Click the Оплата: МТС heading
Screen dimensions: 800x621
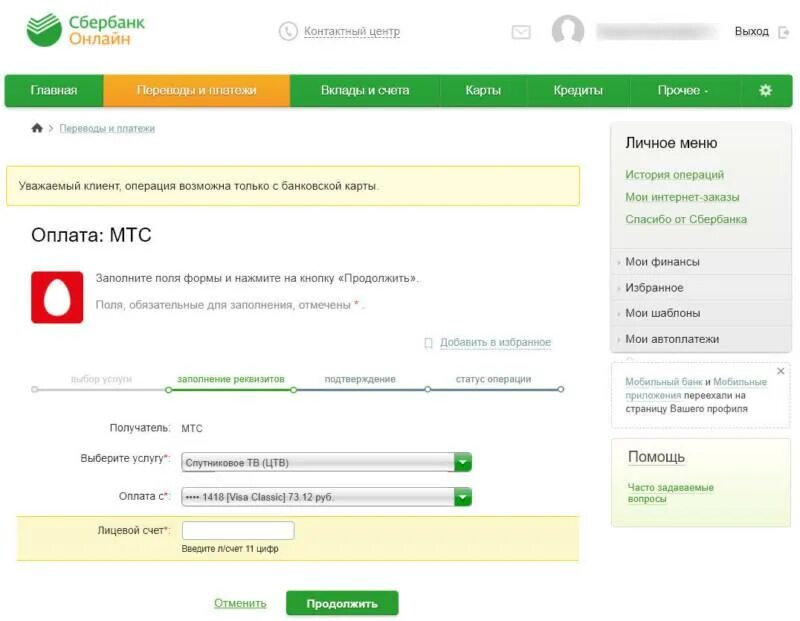pyautogui.click(x=91, y=235)
